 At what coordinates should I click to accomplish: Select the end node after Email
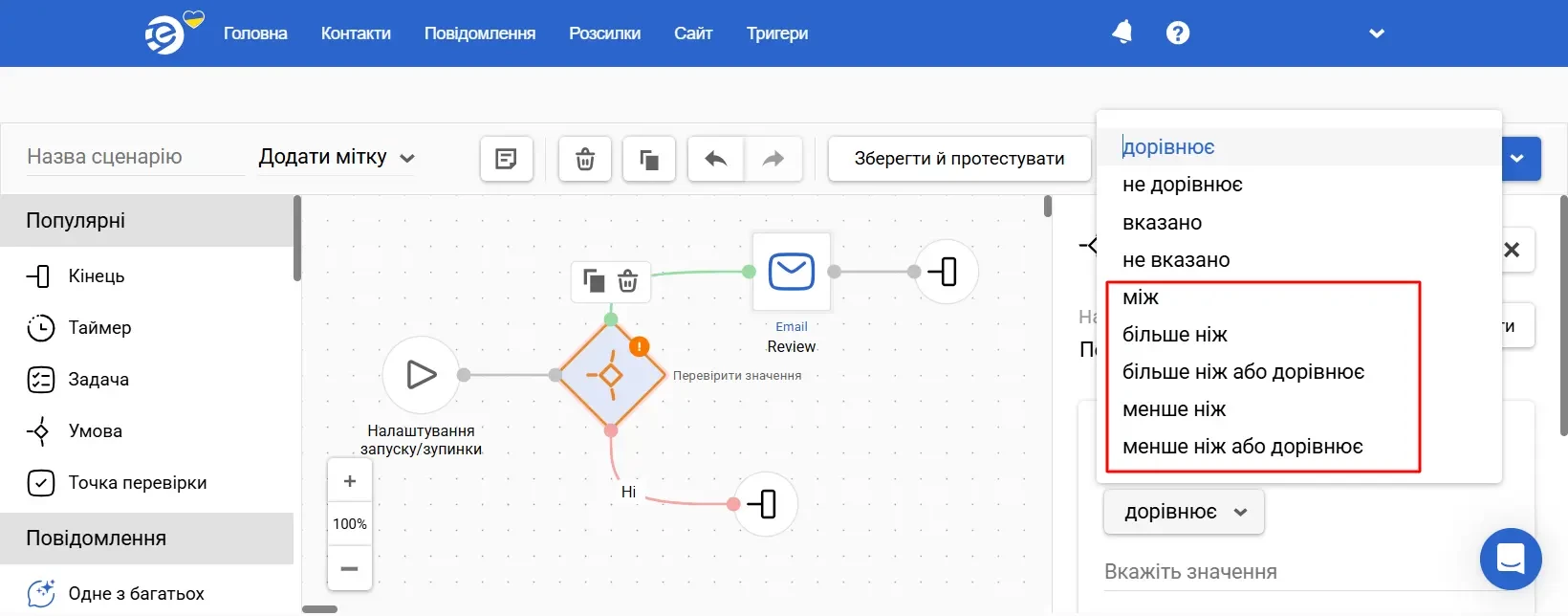tap(946, 272)
